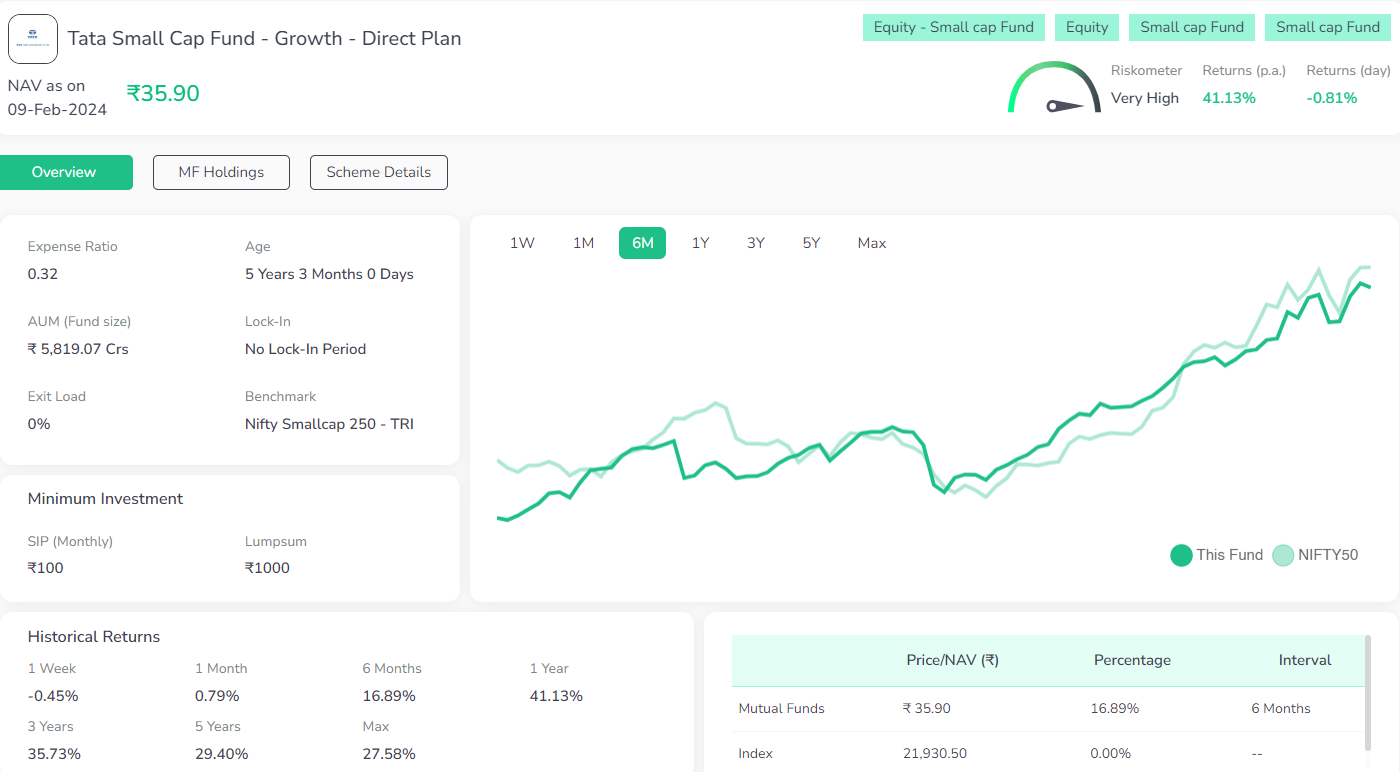1400x772 pixels.
Task: Open the Scheme Details tab
Action: 378,172
